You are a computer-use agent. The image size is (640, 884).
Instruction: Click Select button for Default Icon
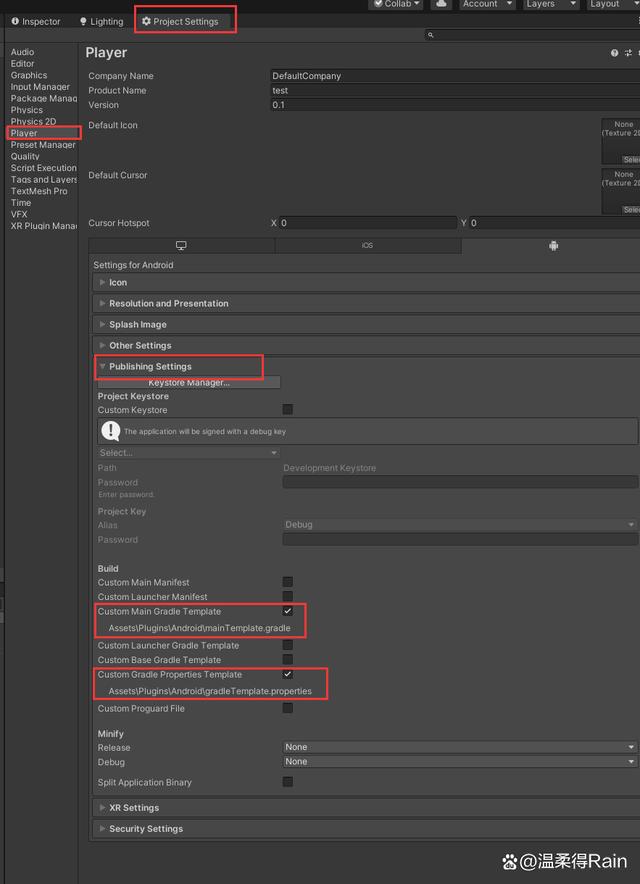pos(631,160)
